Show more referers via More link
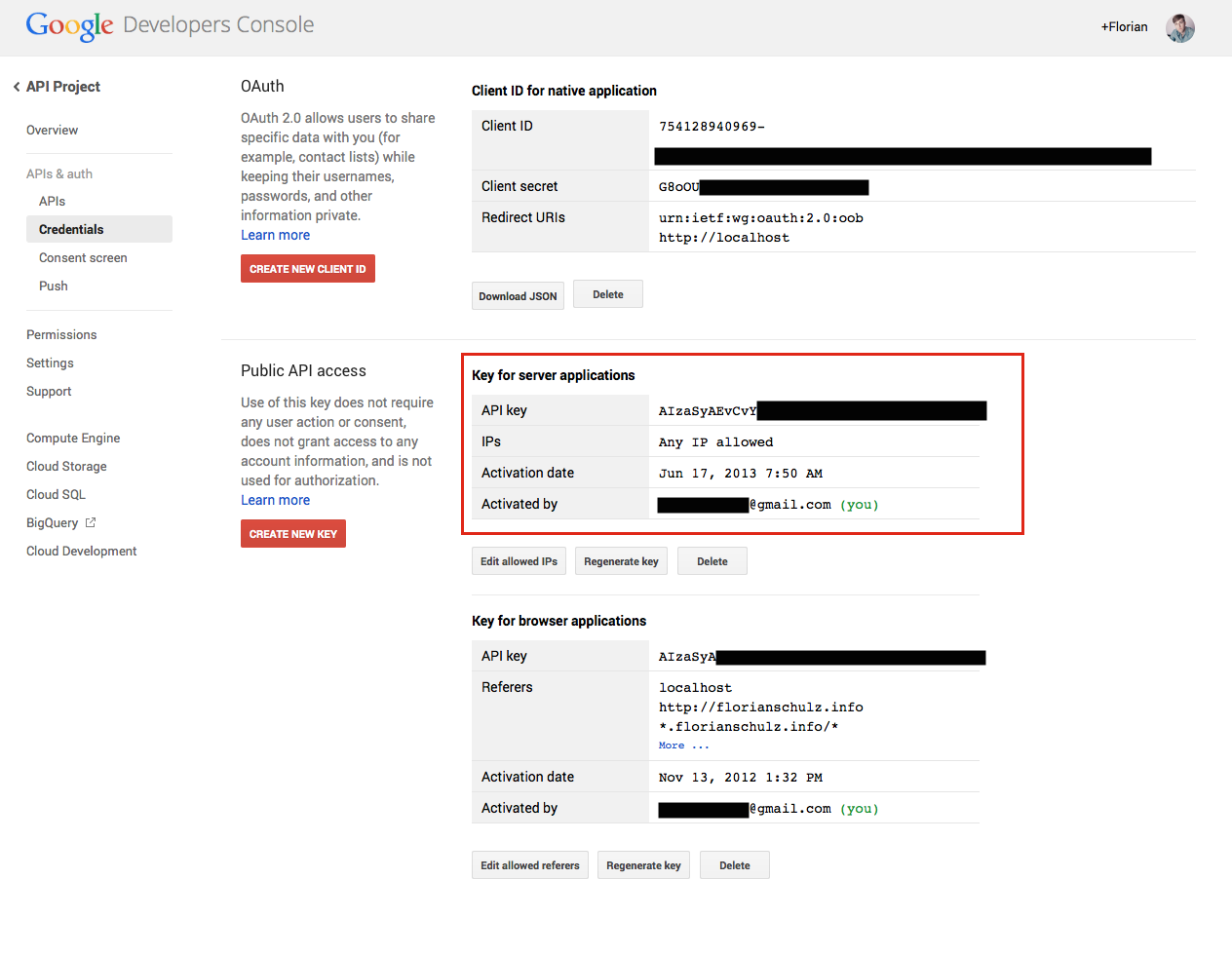Image resolution: width=1232 pixels, height=956 pixels. (x=683, y=746)
